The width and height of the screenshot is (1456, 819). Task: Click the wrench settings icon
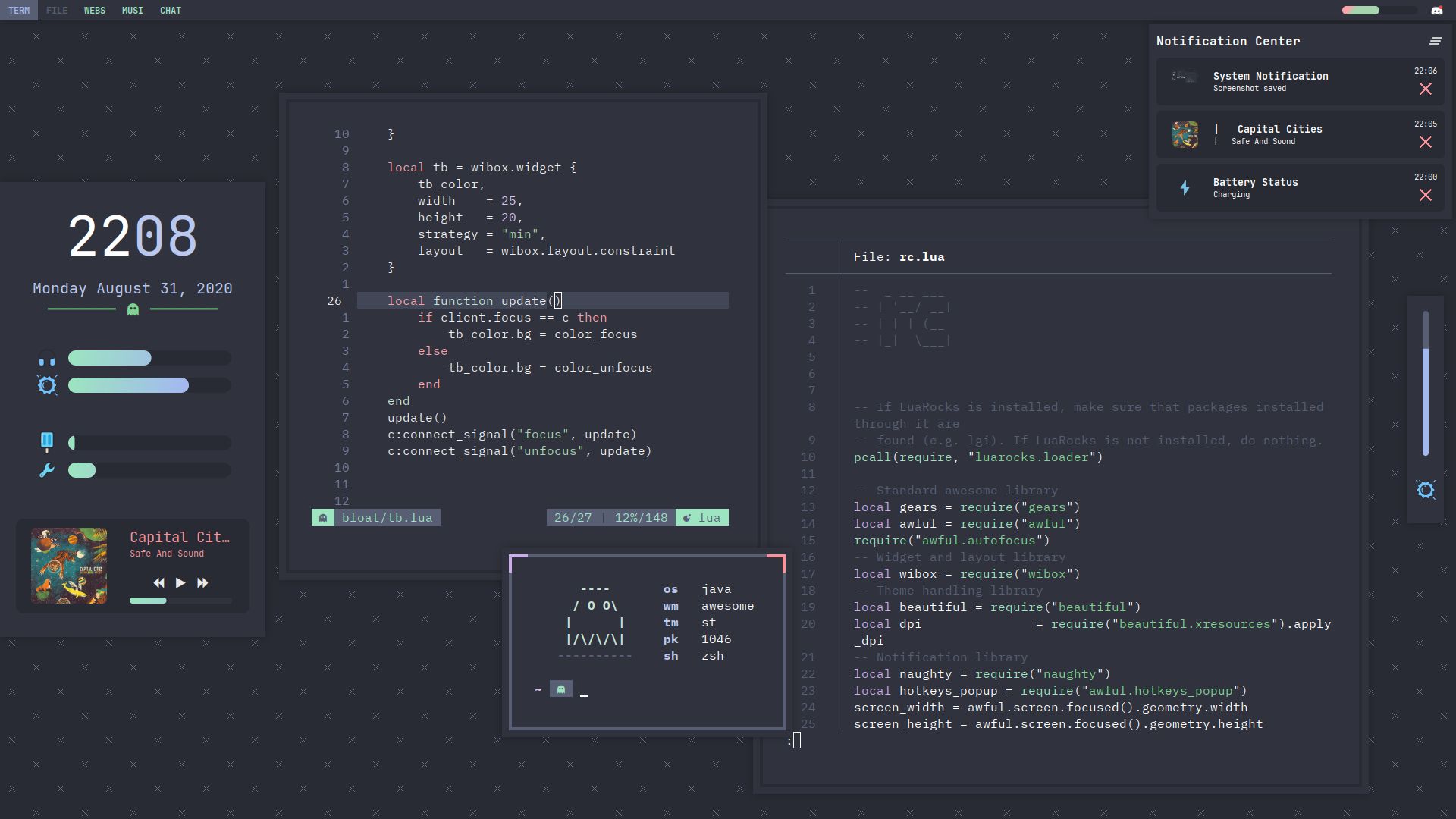pyautogui.click(x=46, y=470)
